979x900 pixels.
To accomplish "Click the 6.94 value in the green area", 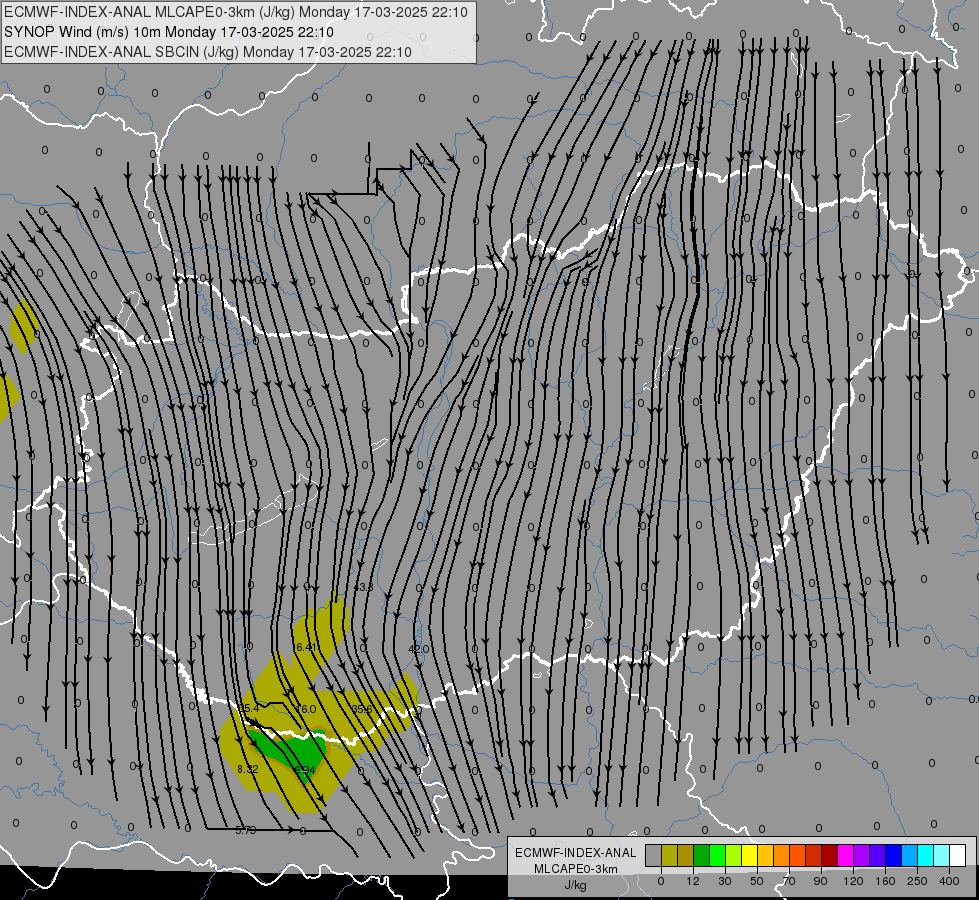I will point(305,769).
